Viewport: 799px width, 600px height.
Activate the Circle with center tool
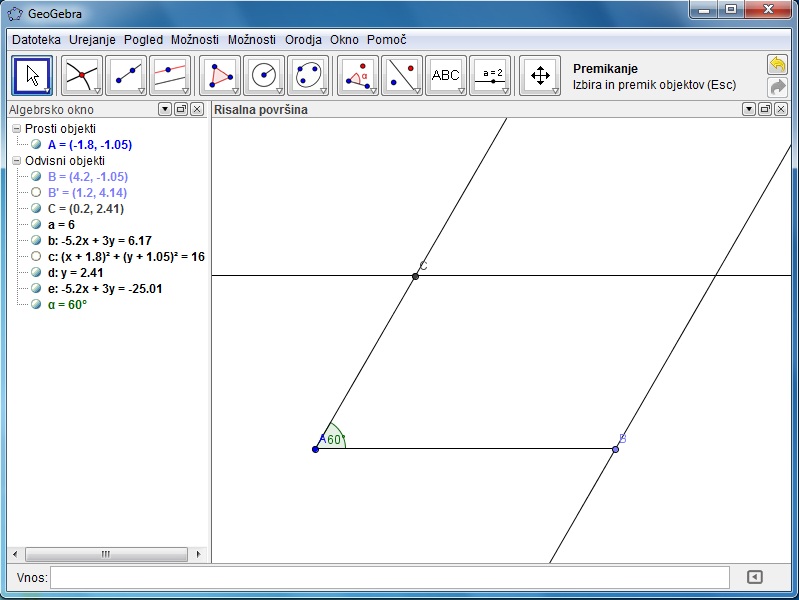(264, 76)
